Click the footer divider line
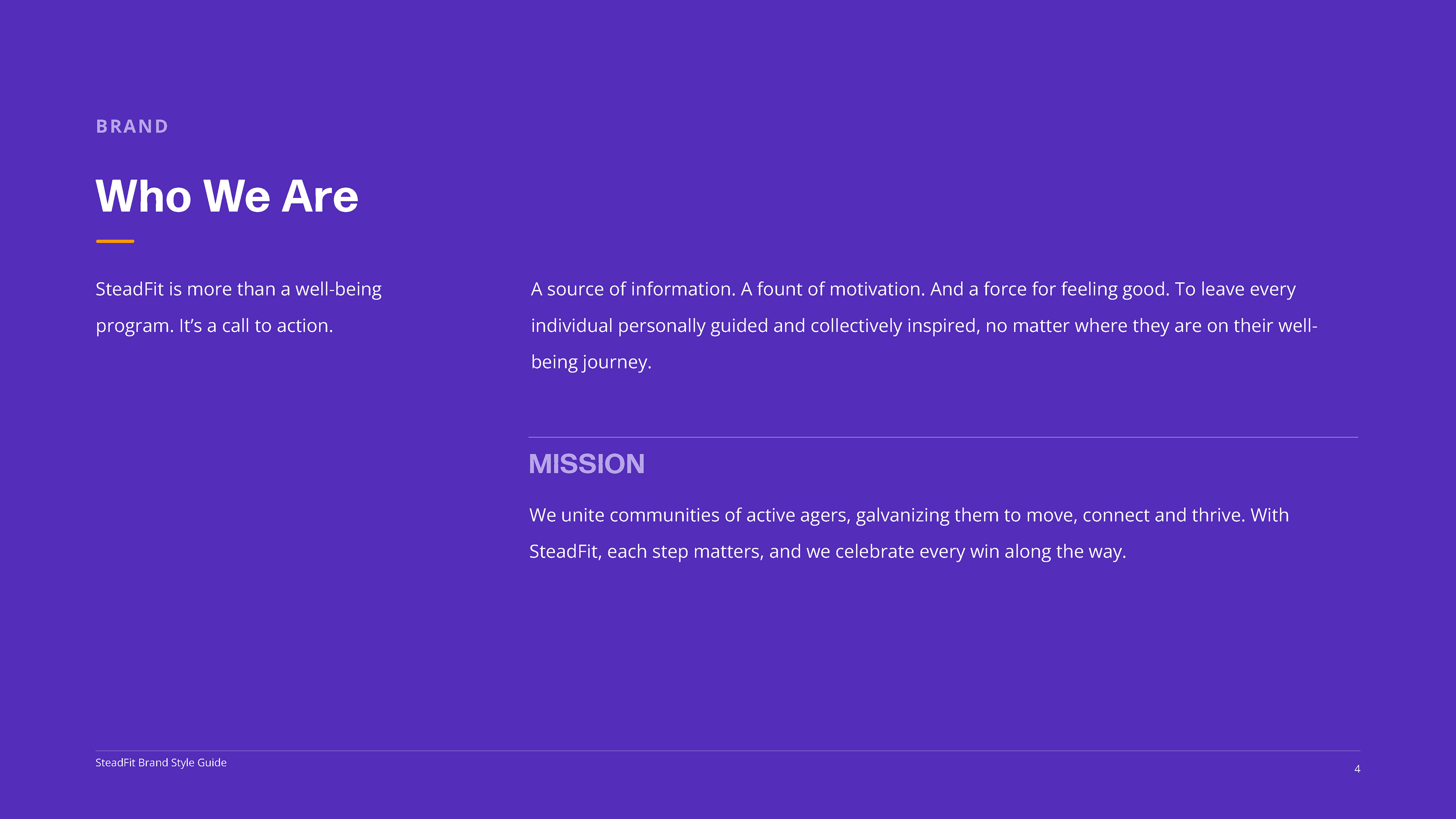The width and height of the screenshot is (1456, 819). click(728, 751)
